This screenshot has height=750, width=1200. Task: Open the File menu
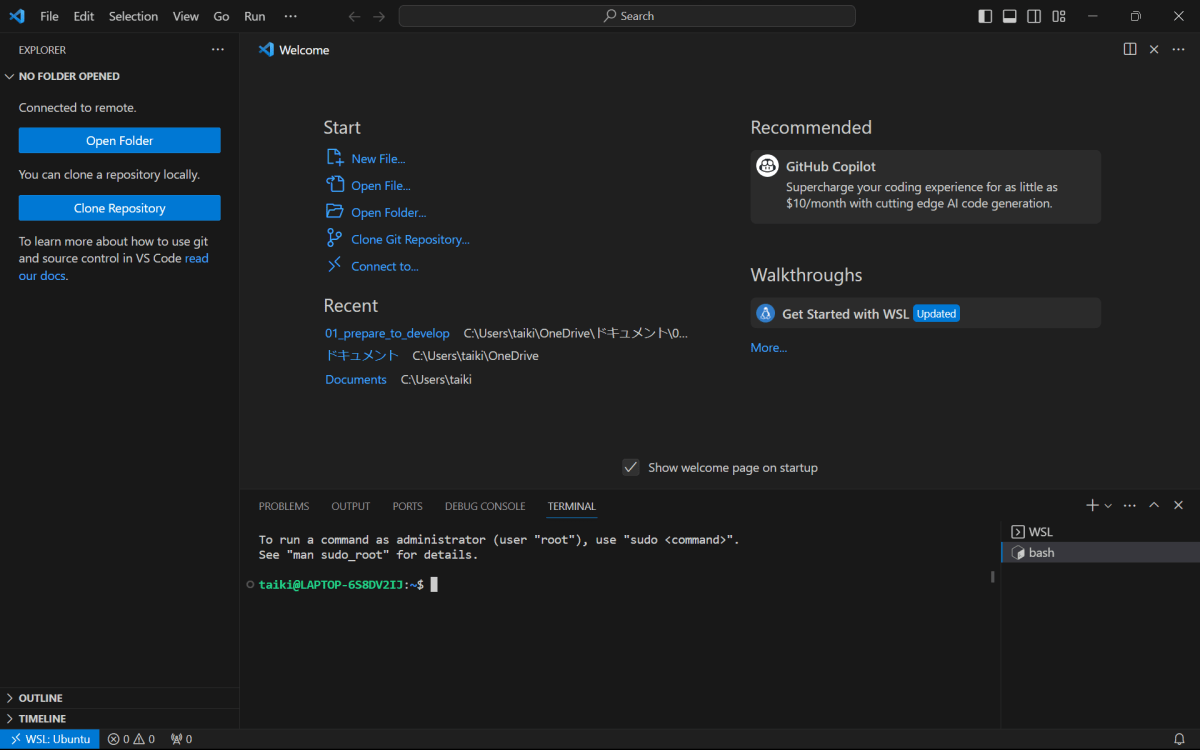pyautogui.click(x=49, y=16)
